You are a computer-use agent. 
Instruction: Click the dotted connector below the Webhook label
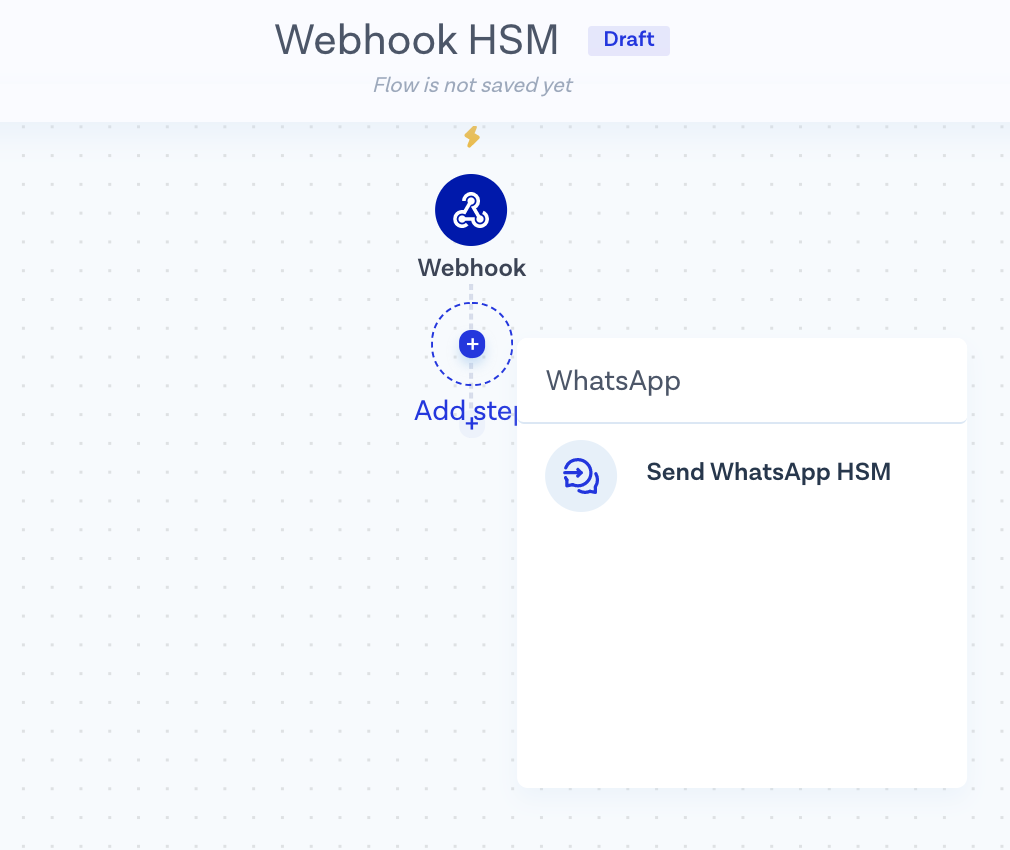472,293
